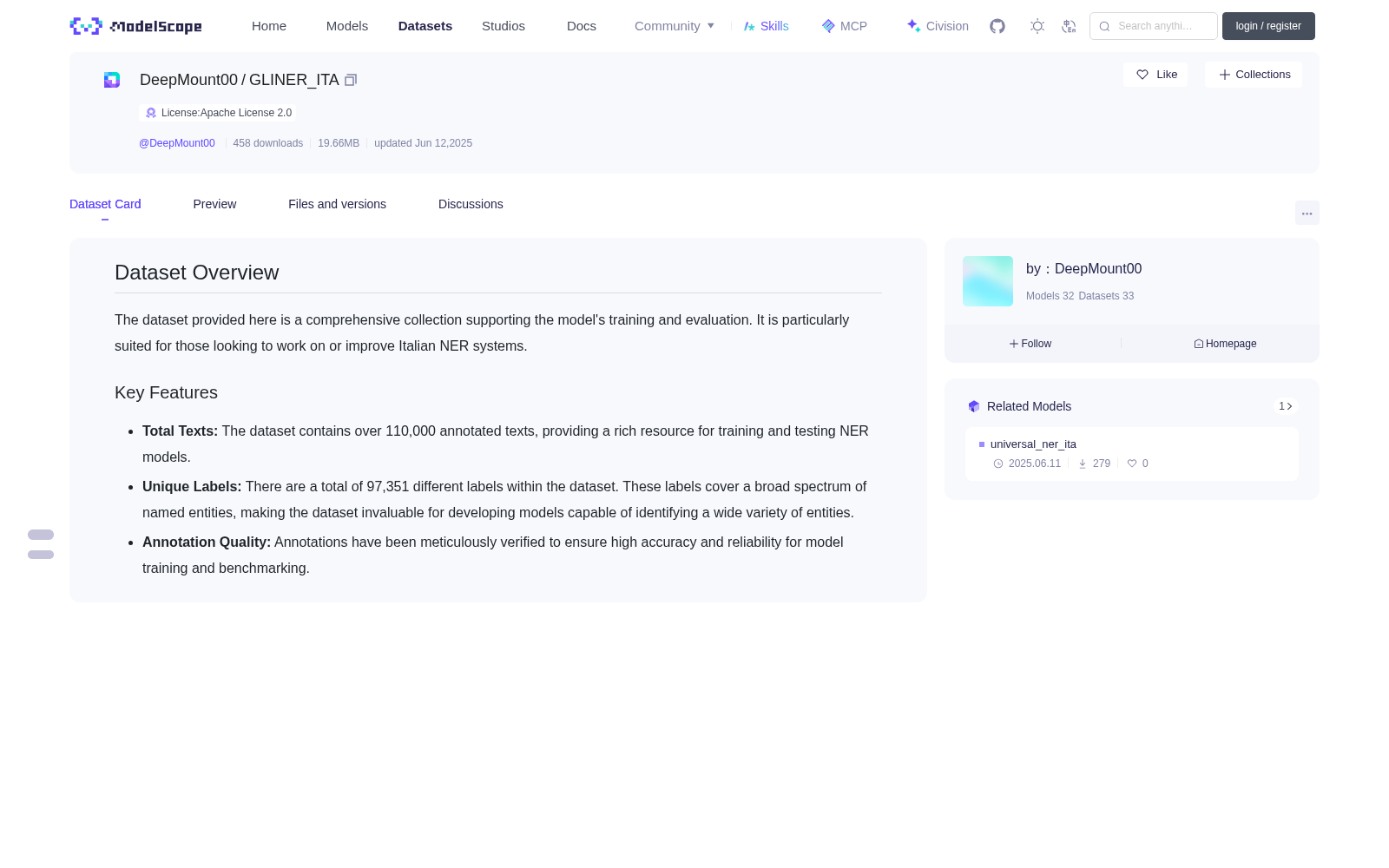Viewport: 1389px width, 868px height.
Task: Open the Docs nav item
Action: click(582, 26)
